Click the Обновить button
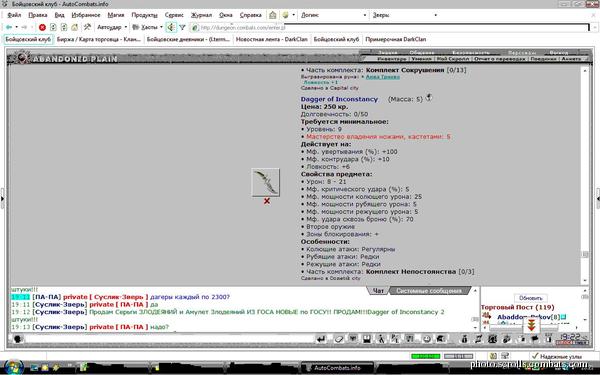600x375 pixels. pyautogui.click(x=530, y=298)
